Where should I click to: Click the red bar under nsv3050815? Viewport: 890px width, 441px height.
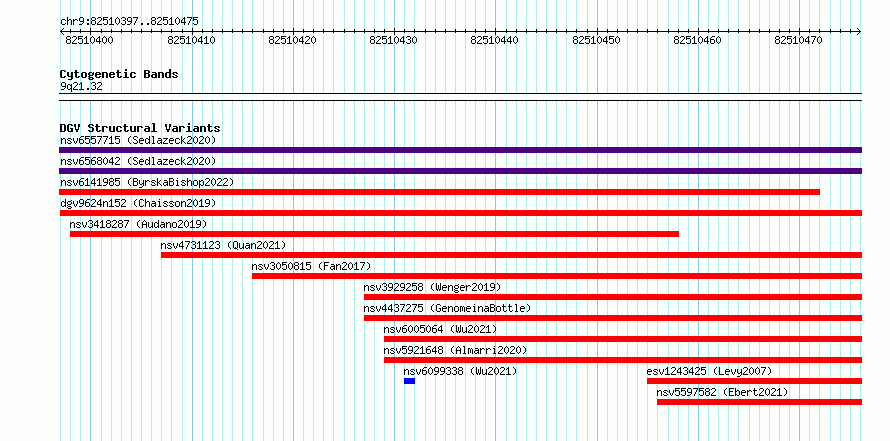557,276
